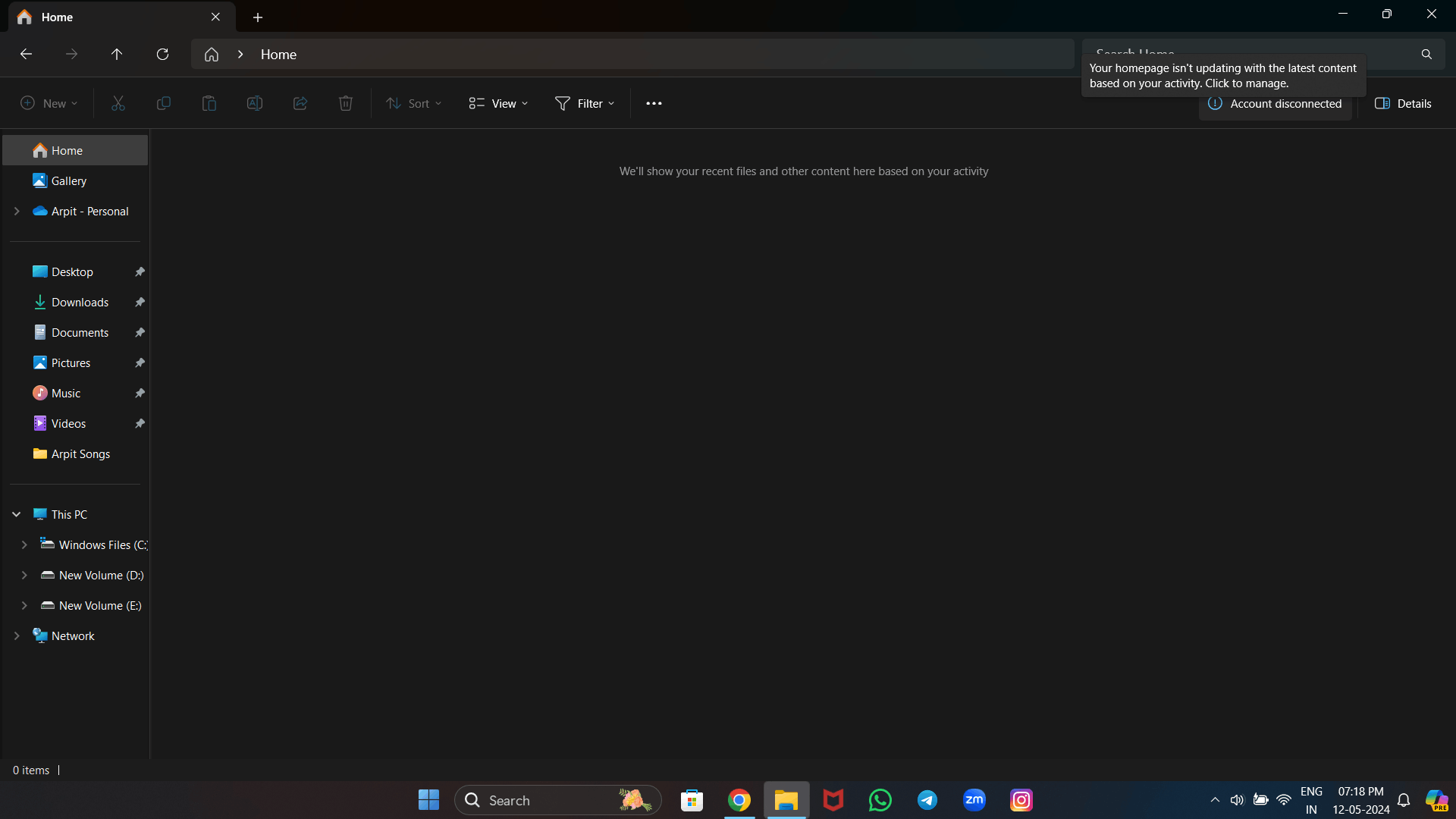Screen dimensions: 1456x819
Task: Open Instagram from taskbar
Action: pos(1021,800)
